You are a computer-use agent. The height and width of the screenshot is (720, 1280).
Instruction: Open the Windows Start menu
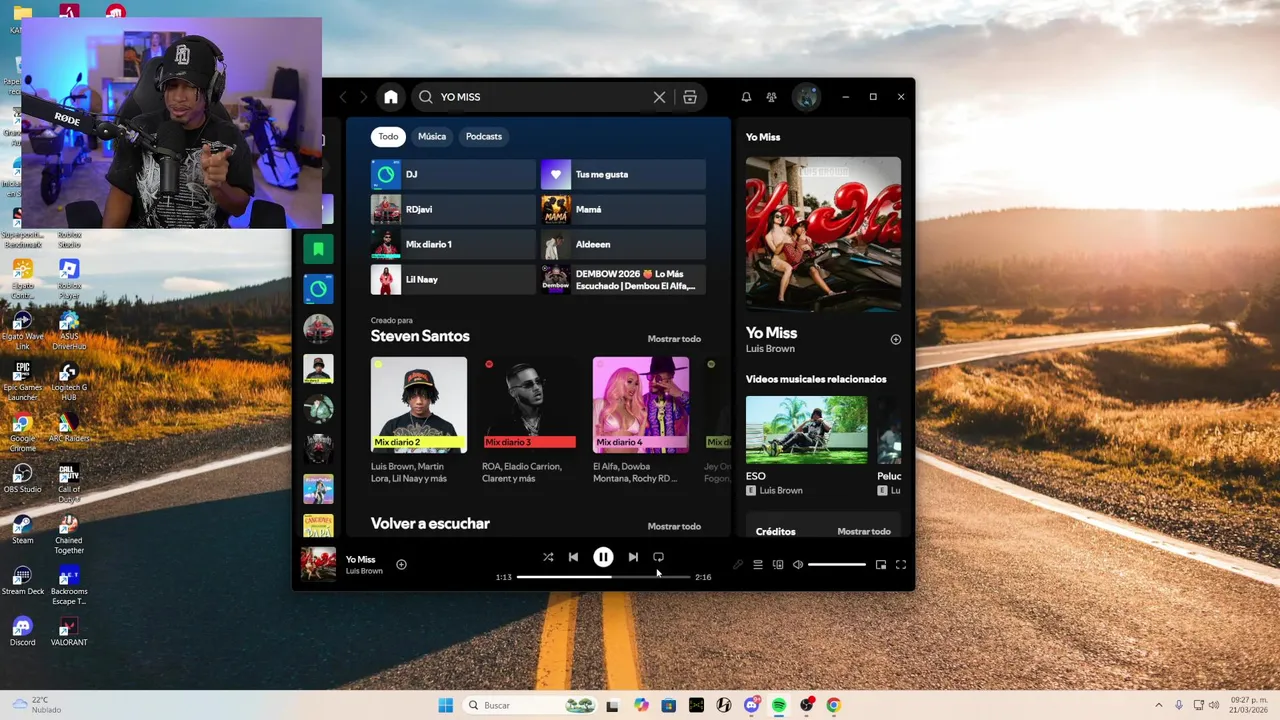tap(445, 705)
